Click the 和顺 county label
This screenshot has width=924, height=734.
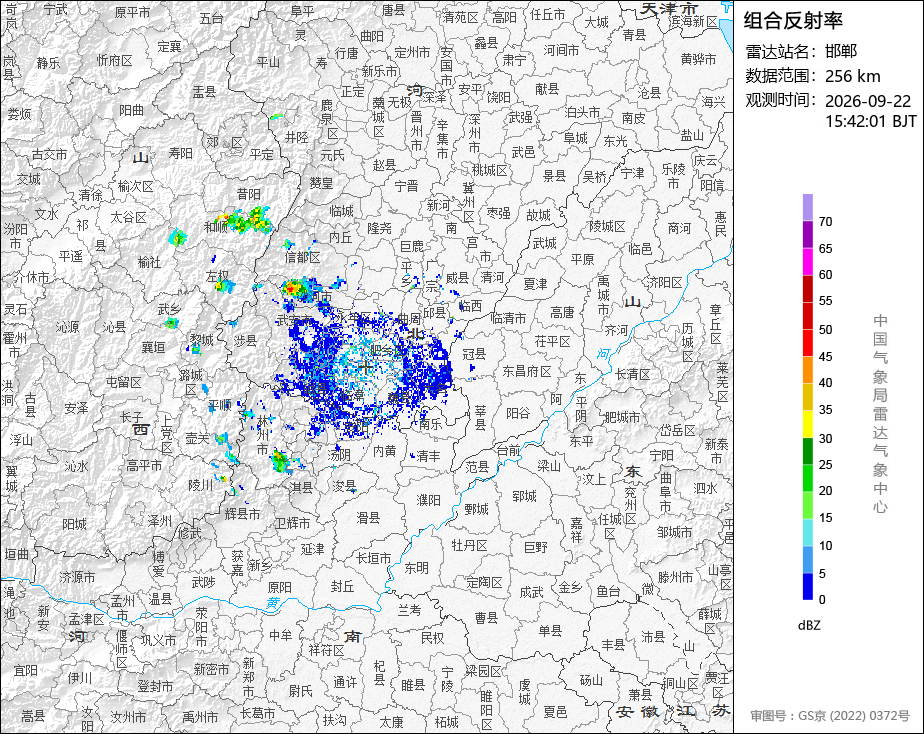click(x=216, y=226)
